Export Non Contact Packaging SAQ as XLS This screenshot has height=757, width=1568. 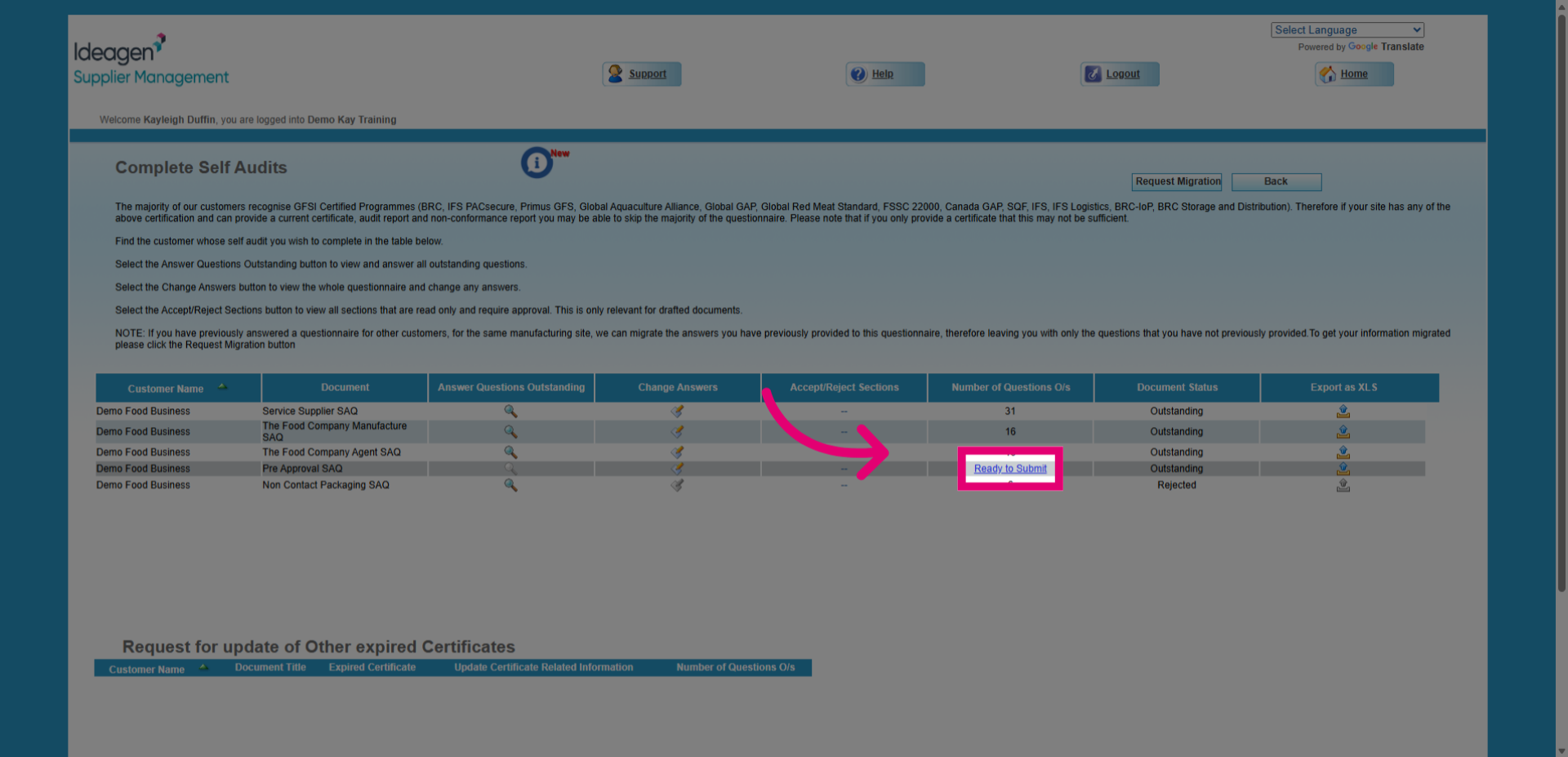click(x=1343, y=485)
